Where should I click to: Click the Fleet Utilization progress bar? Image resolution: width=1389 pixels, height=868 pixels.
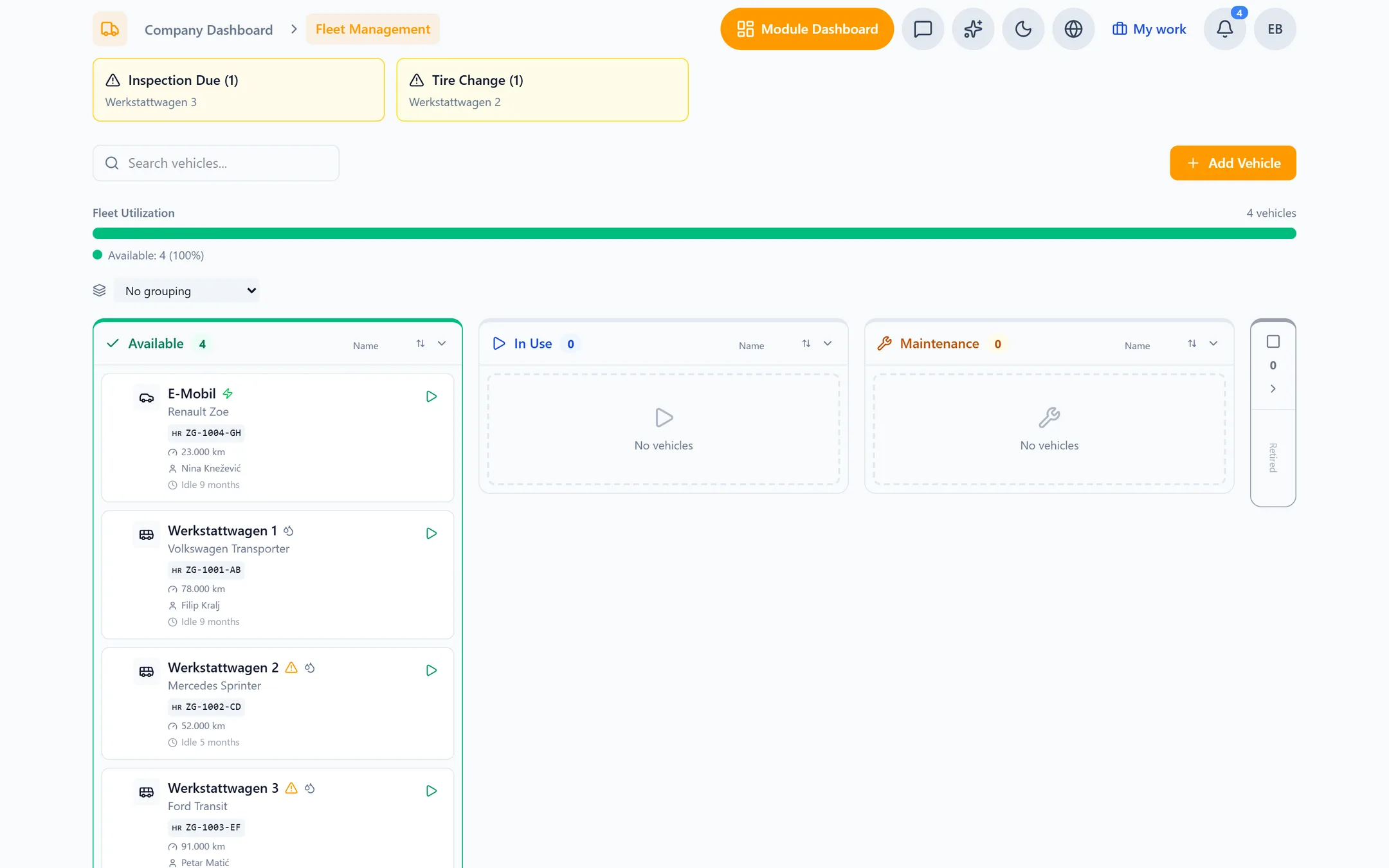(694, 233)
